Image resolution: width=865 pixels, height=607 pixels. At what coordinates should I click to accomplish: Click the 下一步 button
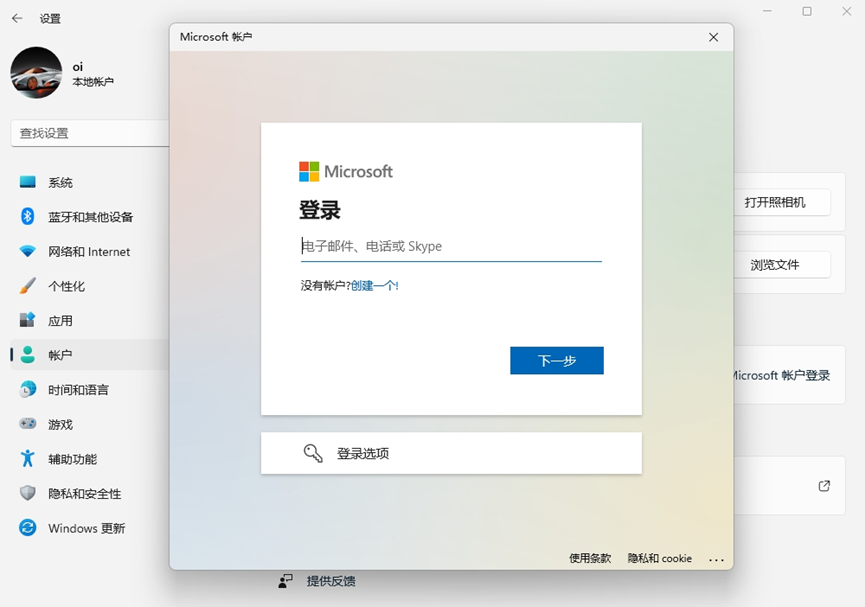[557, 360]
